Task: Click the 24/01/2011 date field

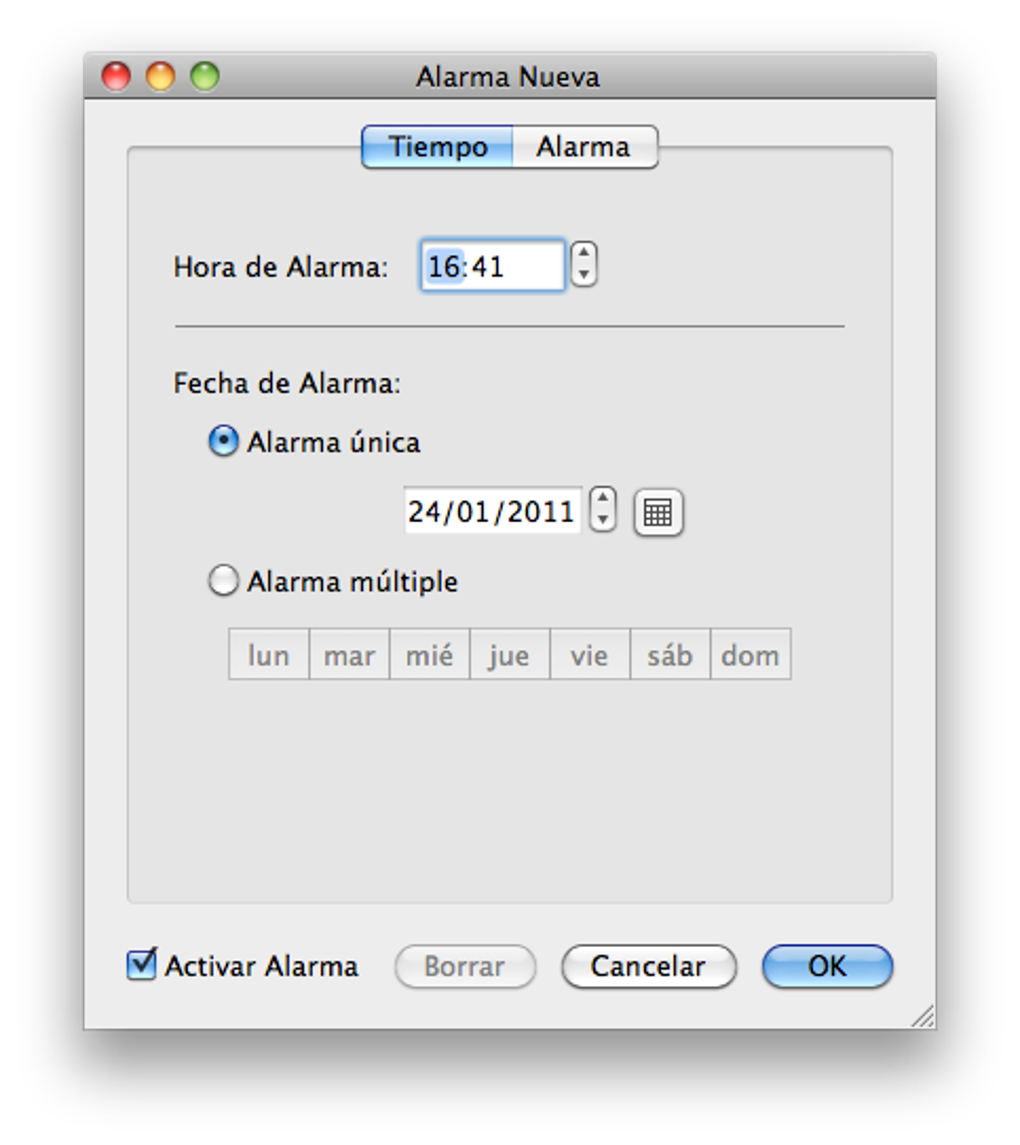Action: click(491, 512)
